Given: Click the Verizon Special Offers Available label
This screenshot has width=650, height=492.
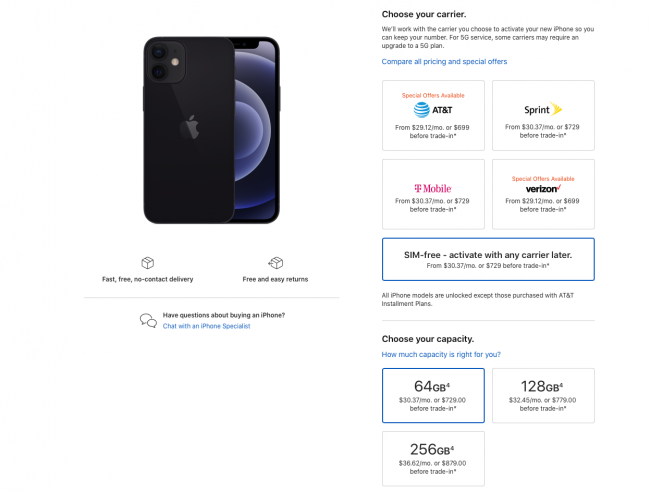Looking at the screenshot, I should click(x=543, y=176).
